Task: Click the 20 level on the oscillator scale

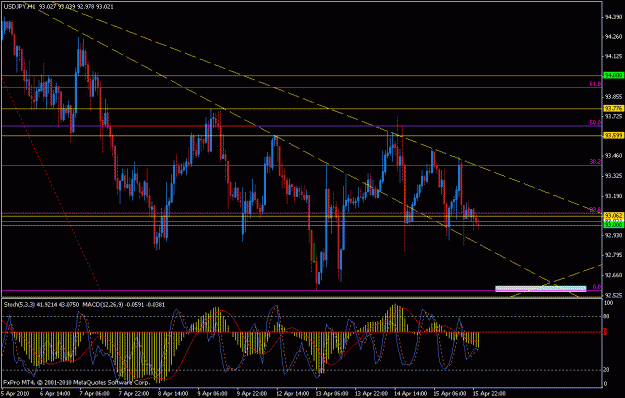Action: [606, 370]
